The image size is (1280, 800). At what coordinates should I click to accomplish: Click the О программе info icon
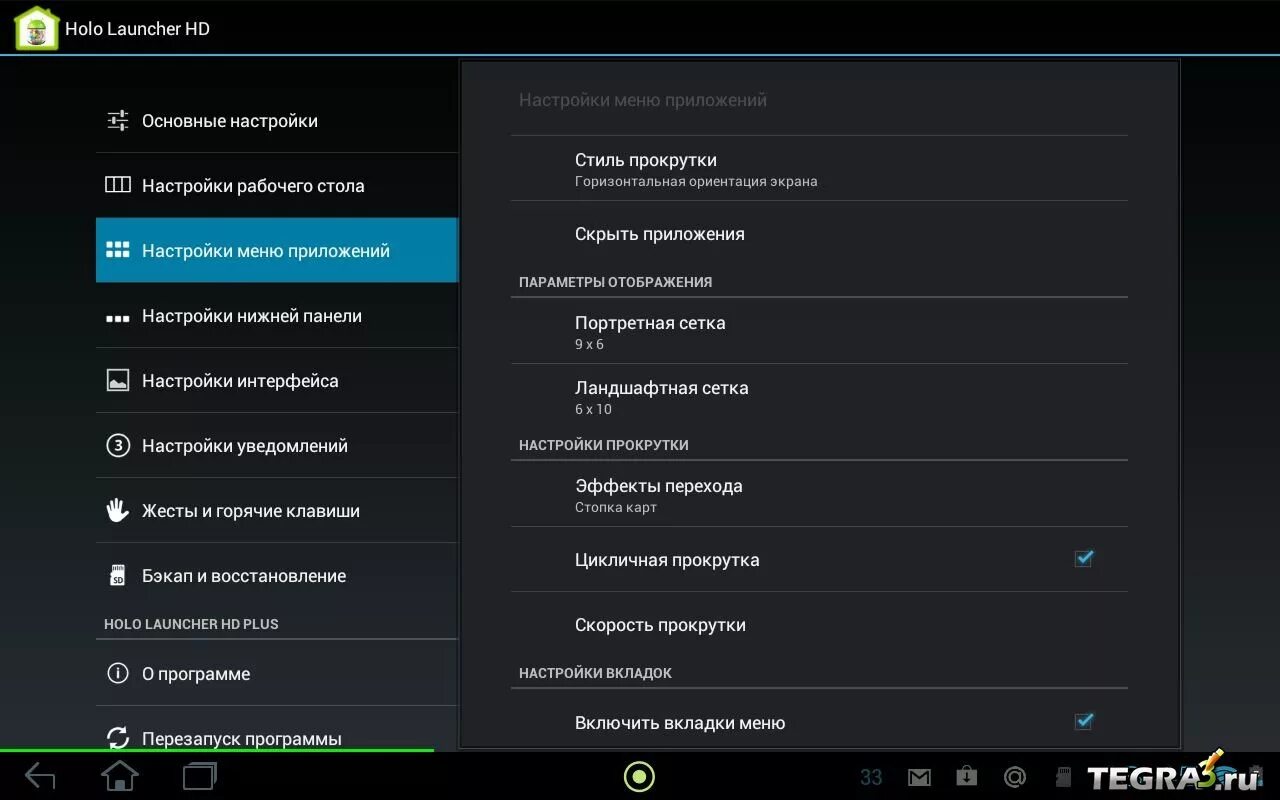[x=118, y=673]
